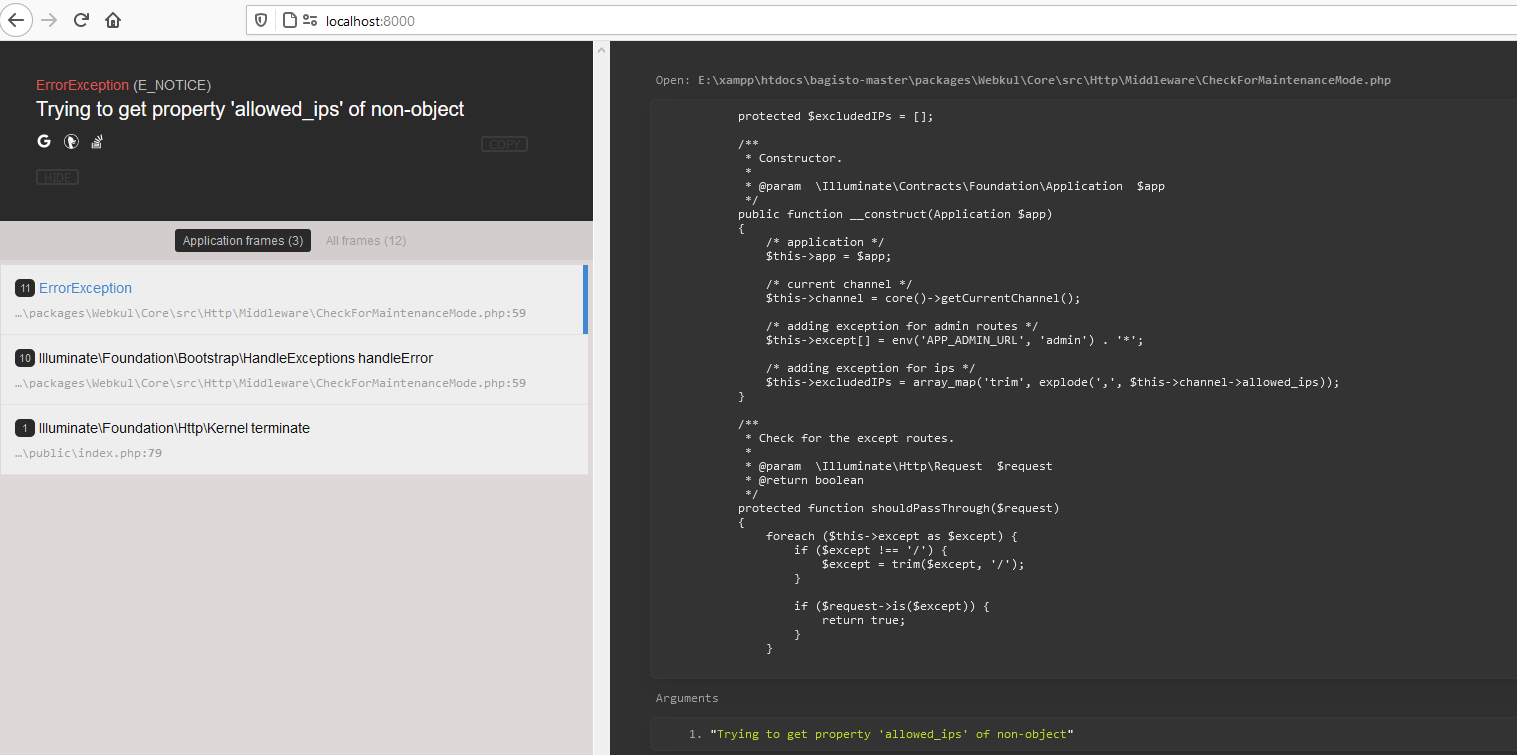Open page info icon in address bar

pos(289,20)
